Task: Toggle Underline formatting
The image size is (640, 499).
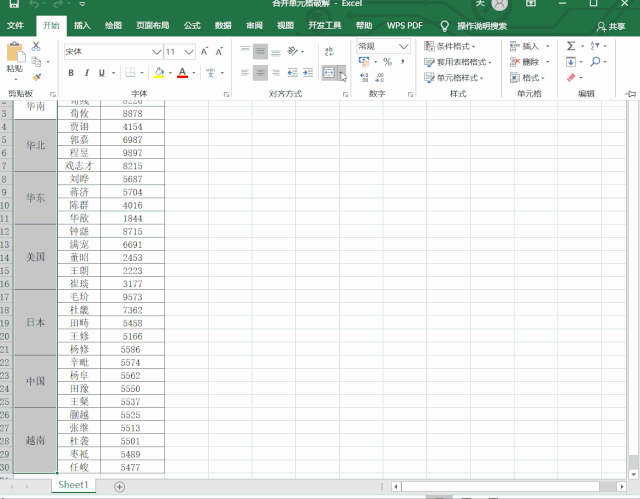Action: tap(102, 73)
